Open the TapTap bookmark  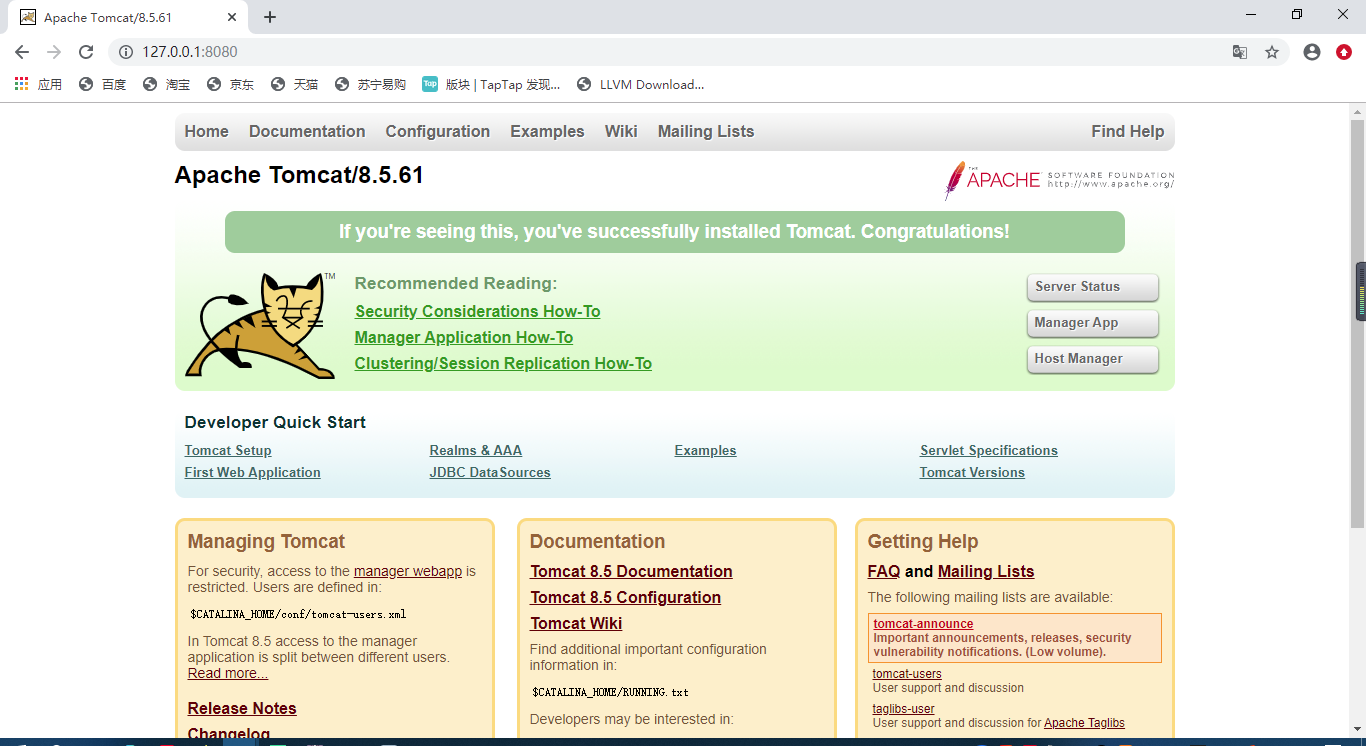(x=491, y=85)
